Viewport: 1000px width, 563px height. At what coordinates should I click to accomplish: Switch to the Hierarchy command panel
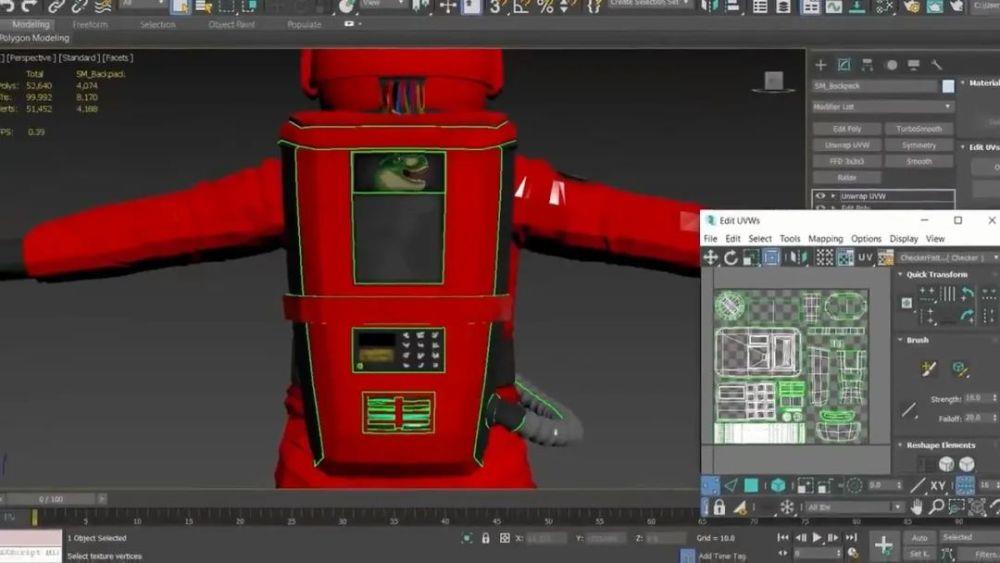coord(867,64)
